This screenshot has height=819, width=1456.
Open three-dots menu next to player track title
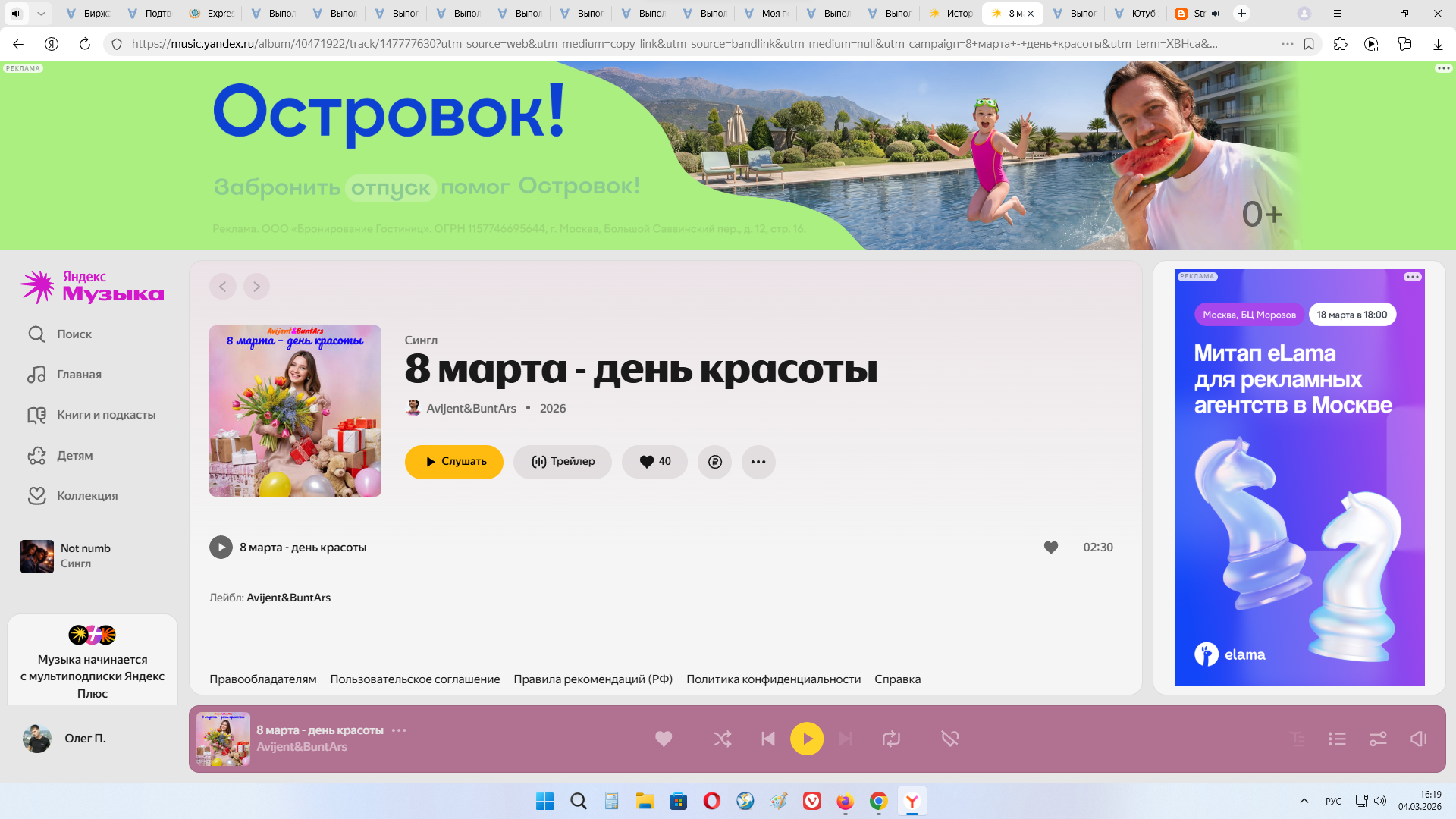click(399, 730)
